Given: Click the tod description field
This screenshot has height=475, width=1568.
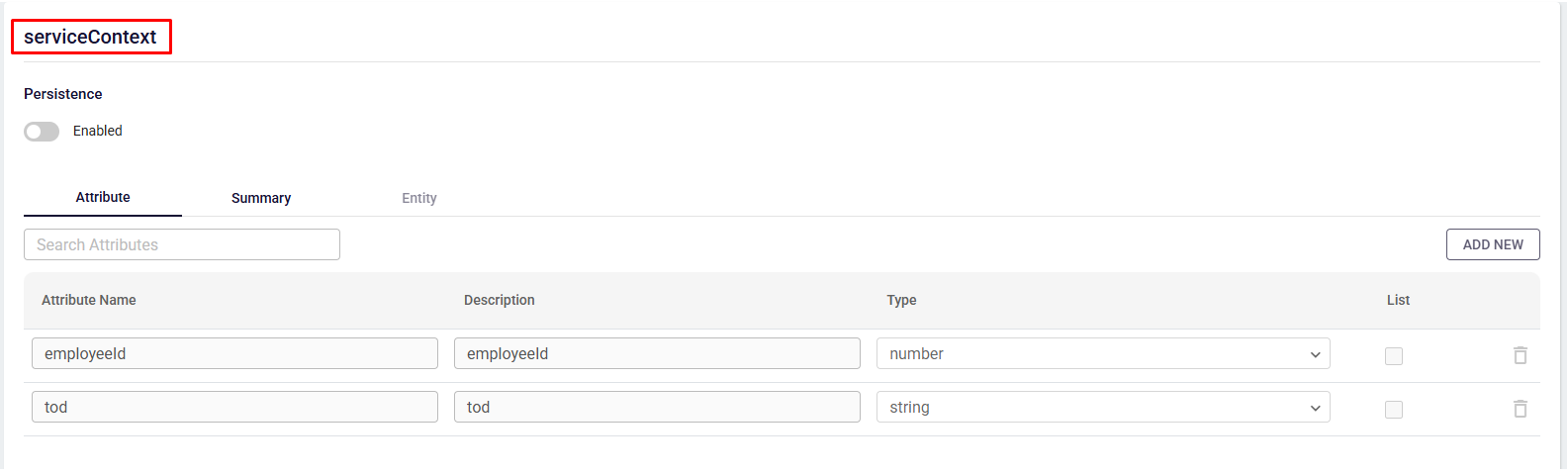Looking at the screenshot, I should 657,408.
